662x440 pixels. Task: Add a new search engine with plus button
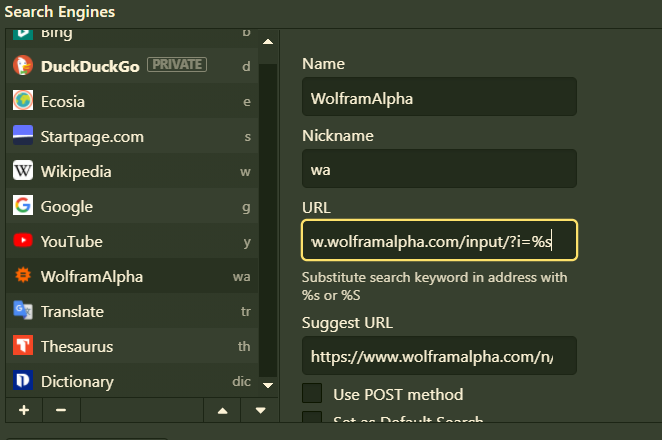tap(23, 410)
